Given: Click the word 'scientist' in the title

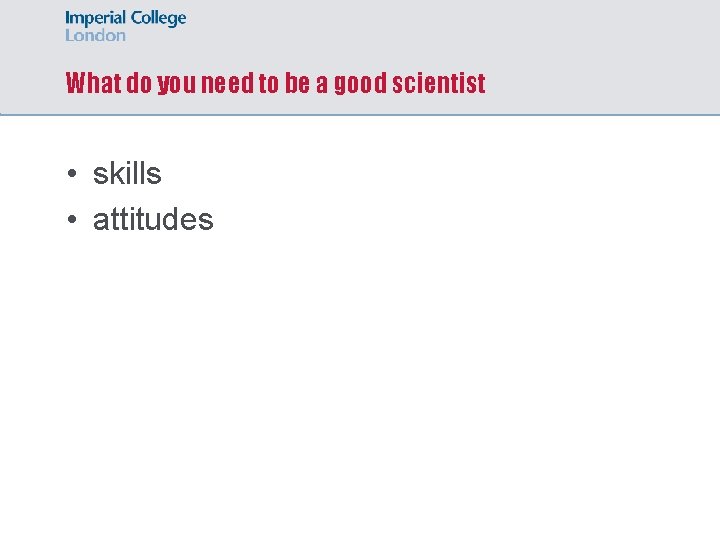Looking at the screenshot, I should coord(439,83).
